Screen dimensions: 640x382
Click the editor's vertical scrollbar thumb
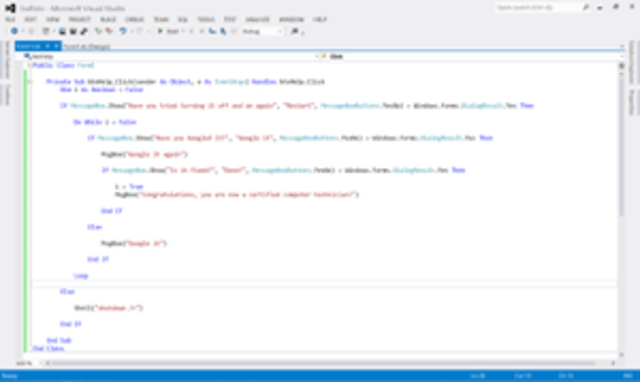click(x=621, y=147)
